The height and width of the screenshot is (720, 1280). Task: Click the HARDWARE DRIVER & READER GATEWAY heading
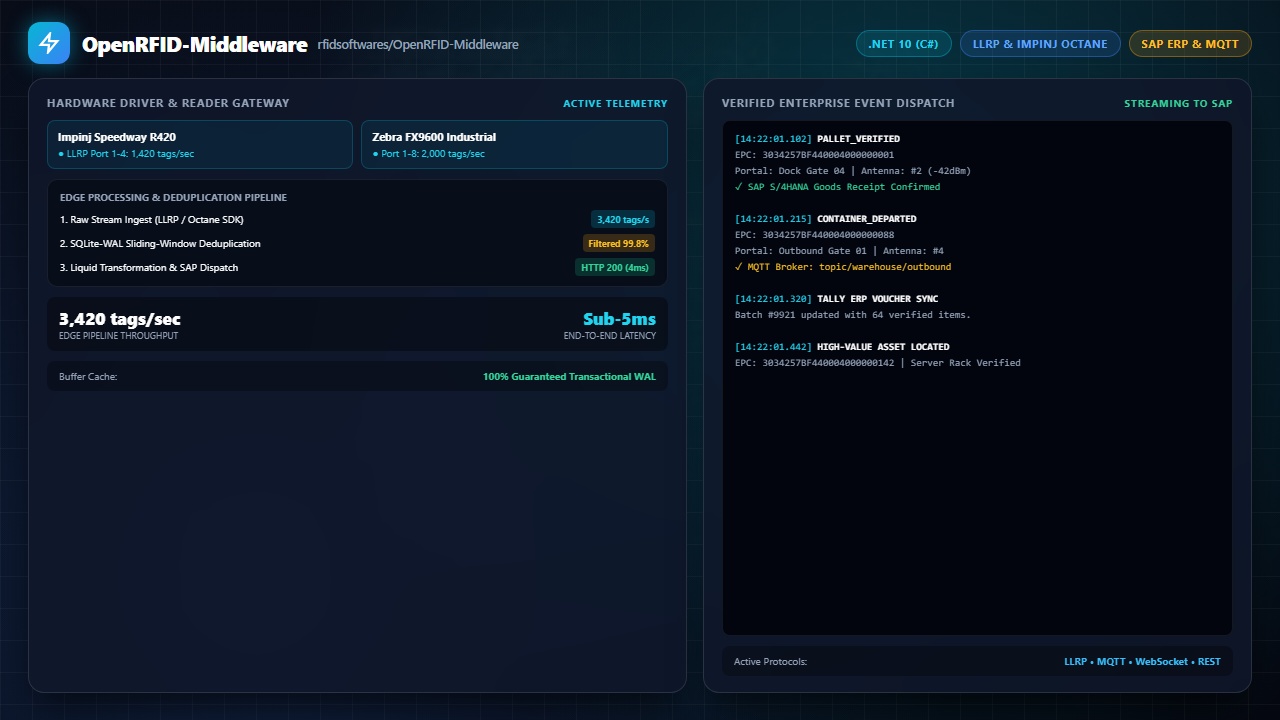tap(168, 104)
